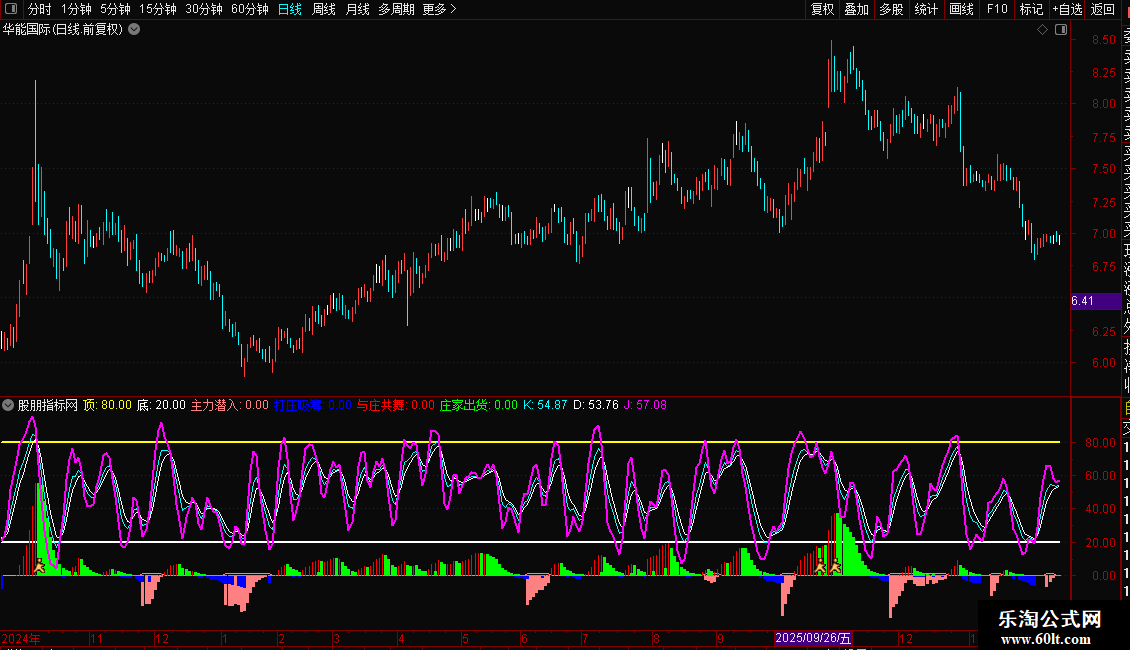Open F10 company information
The height and width of the screenshot is (650, 1130).
click(997, 9)
